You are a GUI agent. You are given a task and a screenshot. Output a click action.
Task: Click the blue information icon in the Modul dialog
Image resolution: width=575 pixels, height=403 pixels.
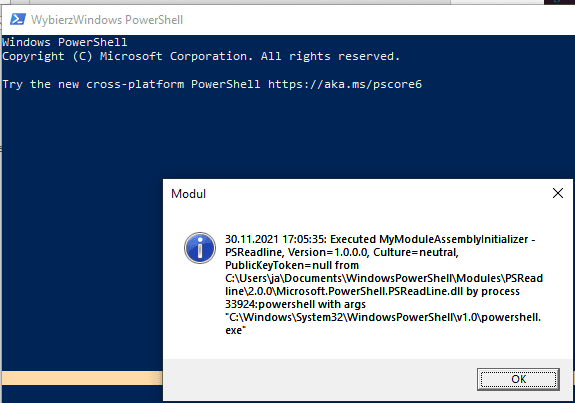point(200,248)
